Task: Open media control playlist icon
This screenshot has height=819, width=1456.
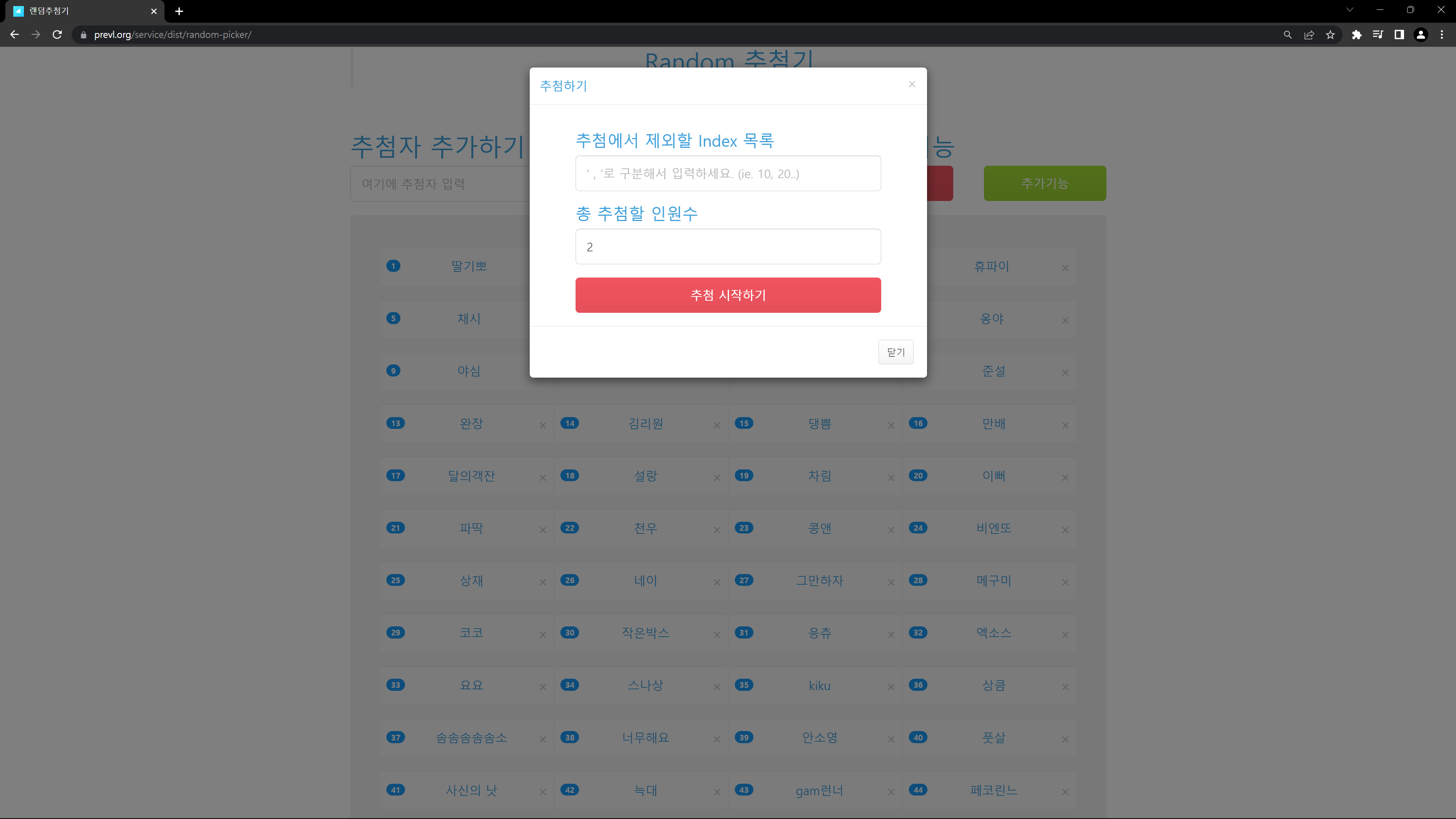Action: [x=1378, y=35]
